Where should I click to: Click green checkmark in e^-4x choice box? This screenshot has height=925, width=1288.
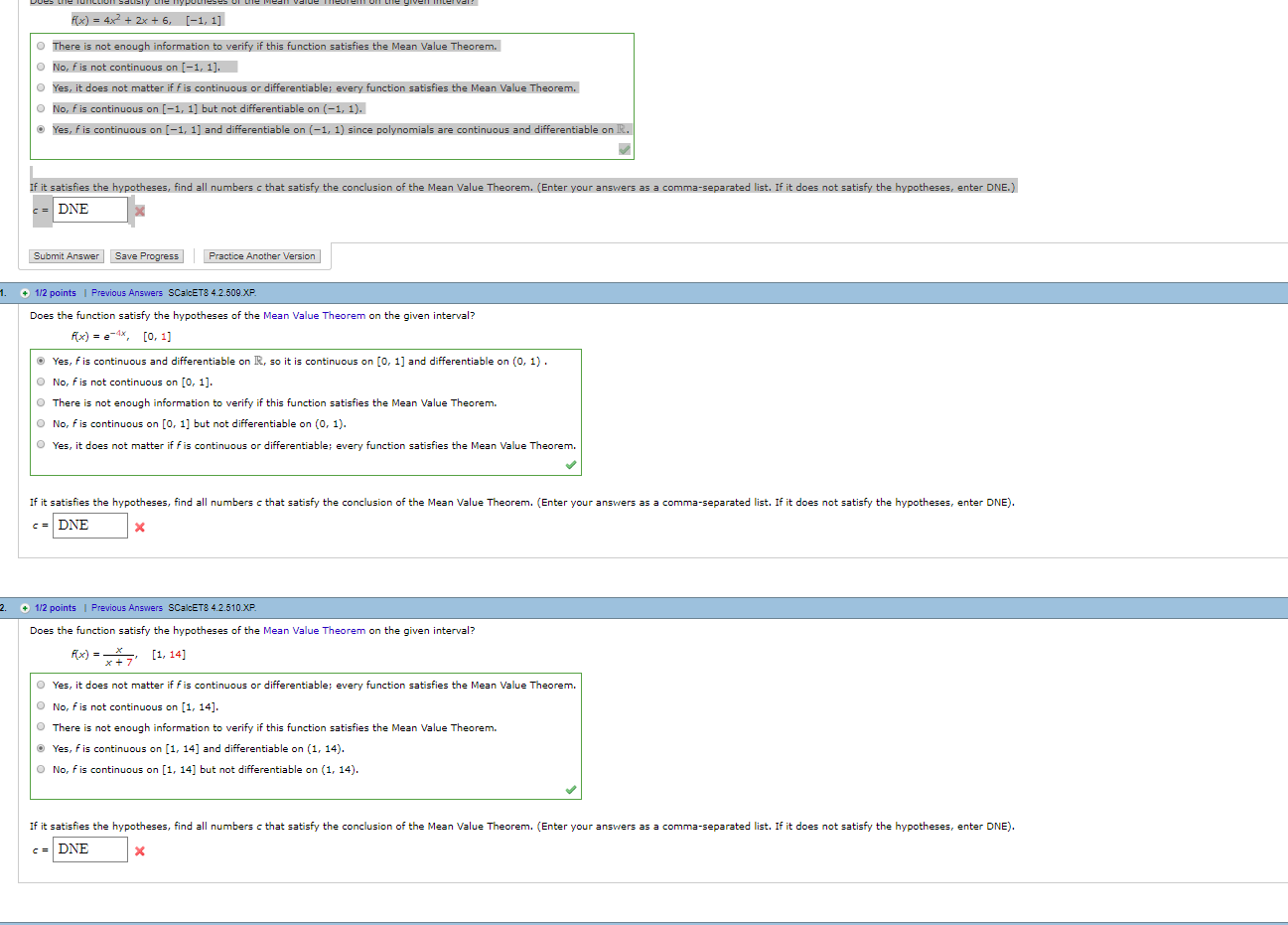(x=571, y=465)
